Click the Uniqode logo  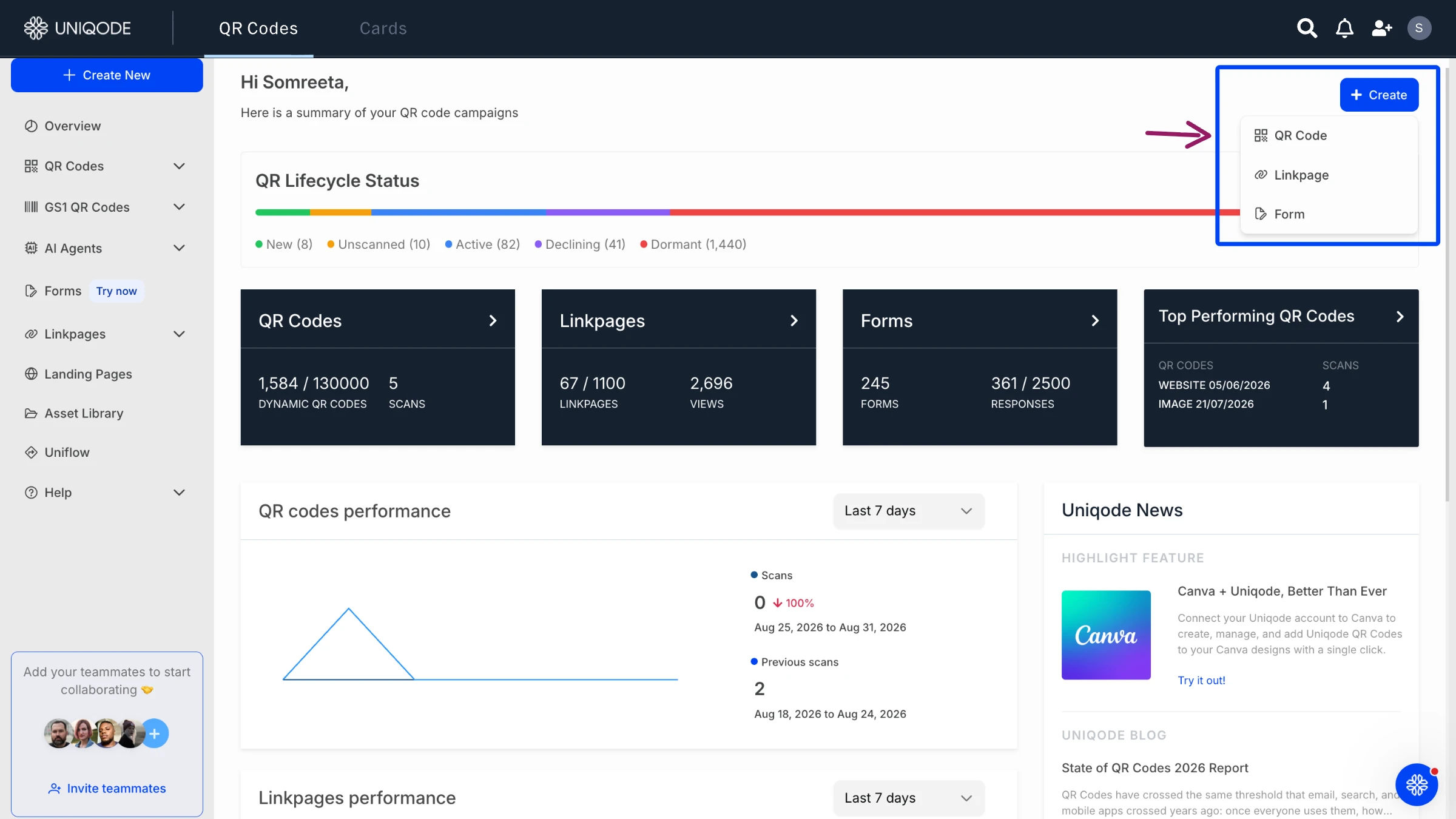click(77, 28)
